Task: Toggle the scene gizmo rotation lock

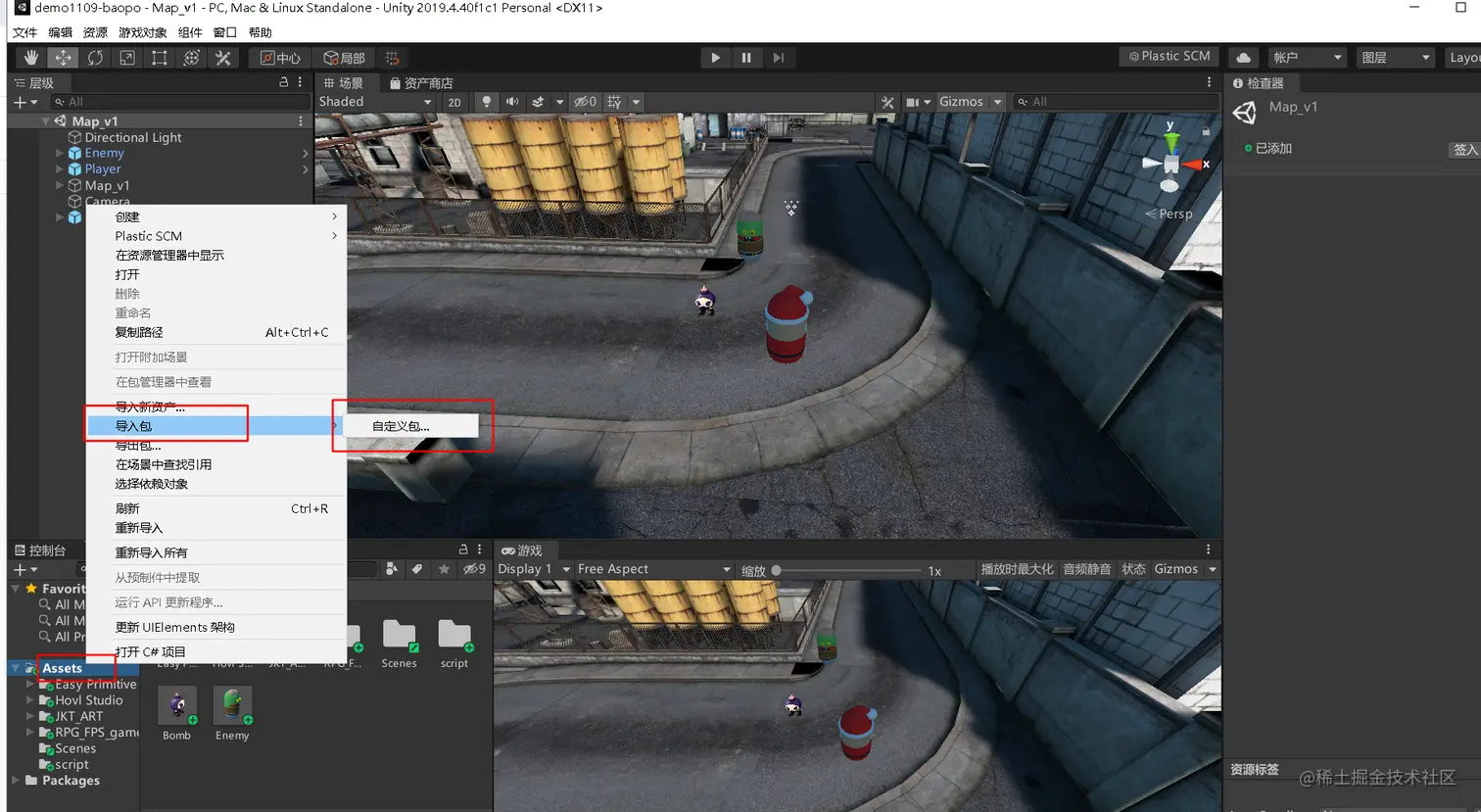Action: click(x=1206, y=130)
